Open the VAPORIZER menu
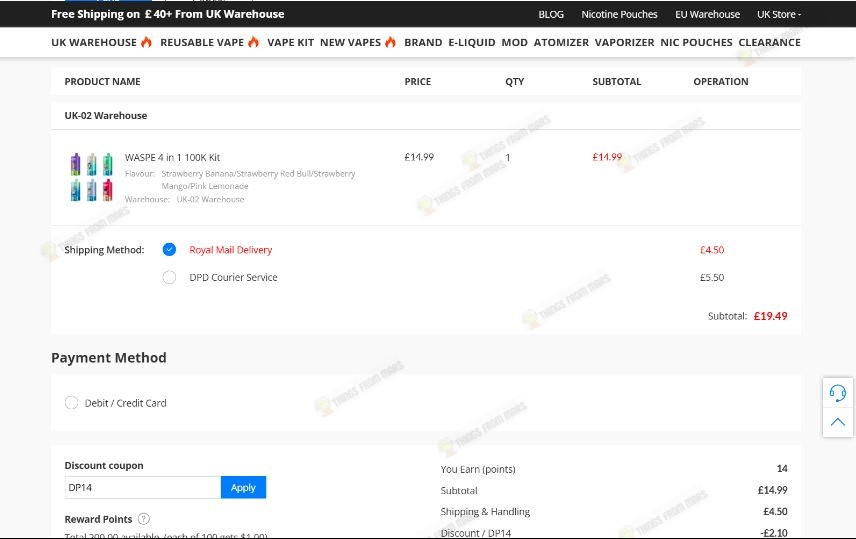856x539 pixels. pos(625,43)
